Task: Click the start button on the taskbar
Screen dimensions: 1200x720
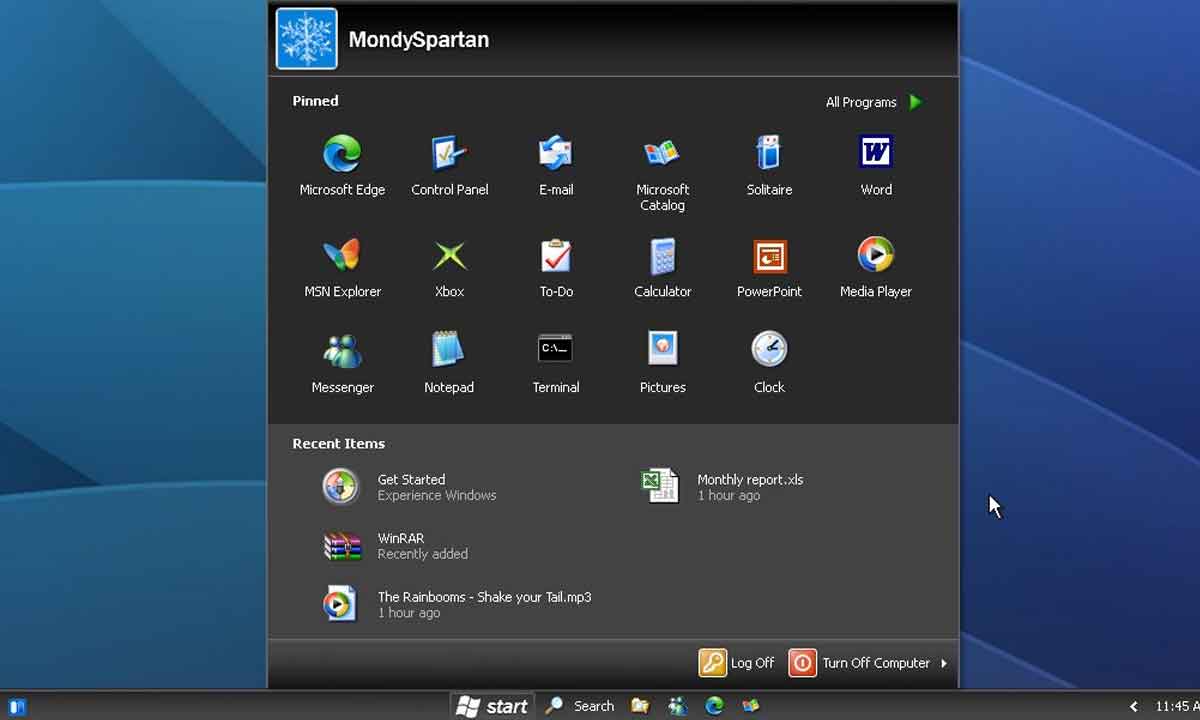Action: (x=491, y=706)
